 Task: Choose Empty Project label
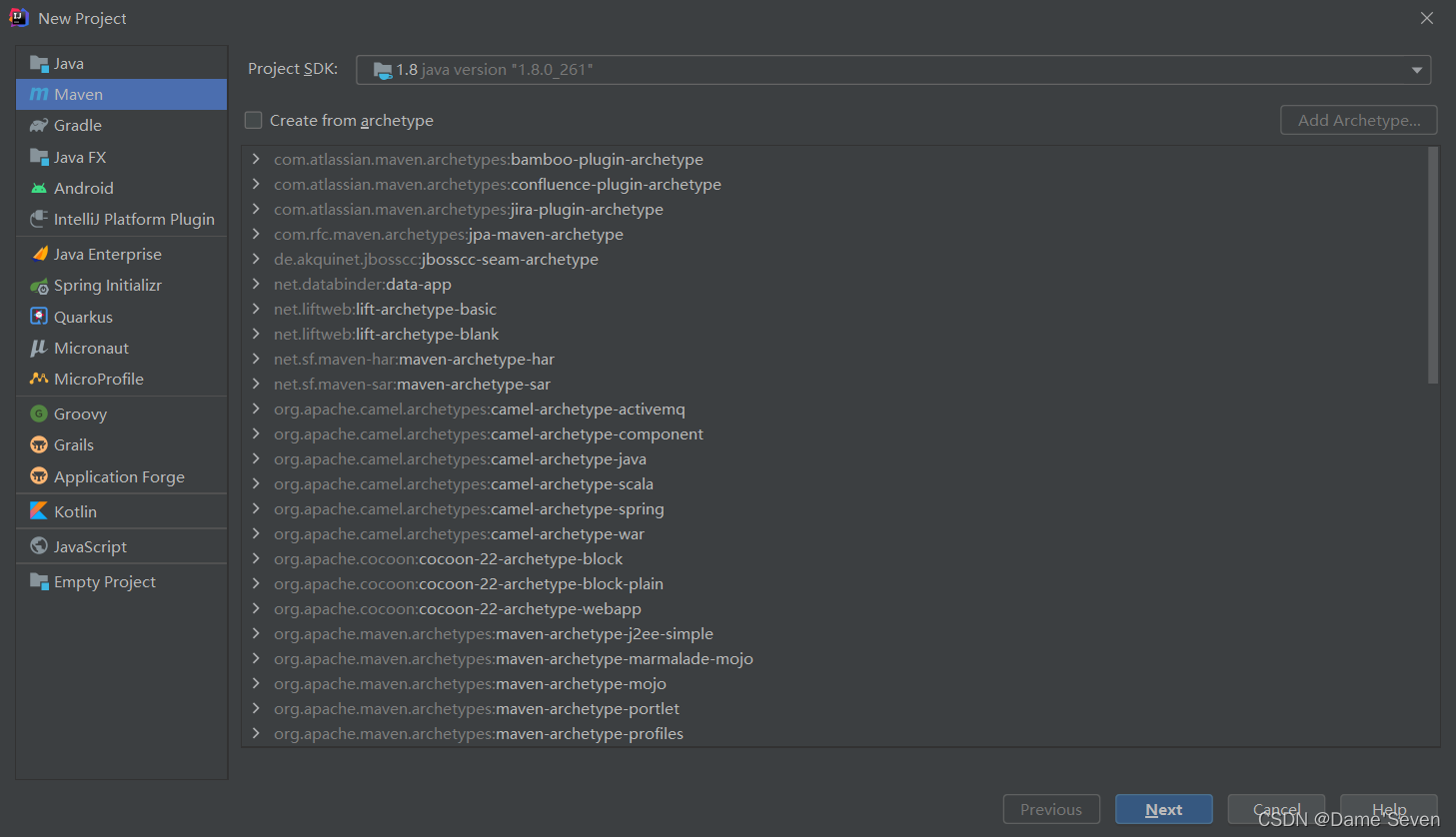tap(105, 582)
